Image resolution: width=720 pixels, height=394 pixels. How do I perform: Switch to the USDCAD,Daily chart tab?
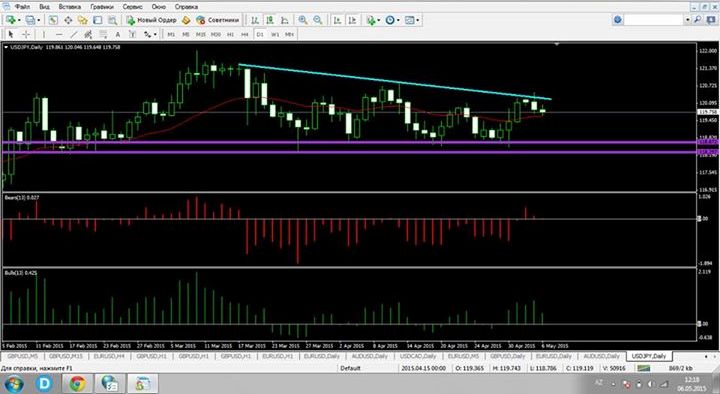[x=418, y=356]
